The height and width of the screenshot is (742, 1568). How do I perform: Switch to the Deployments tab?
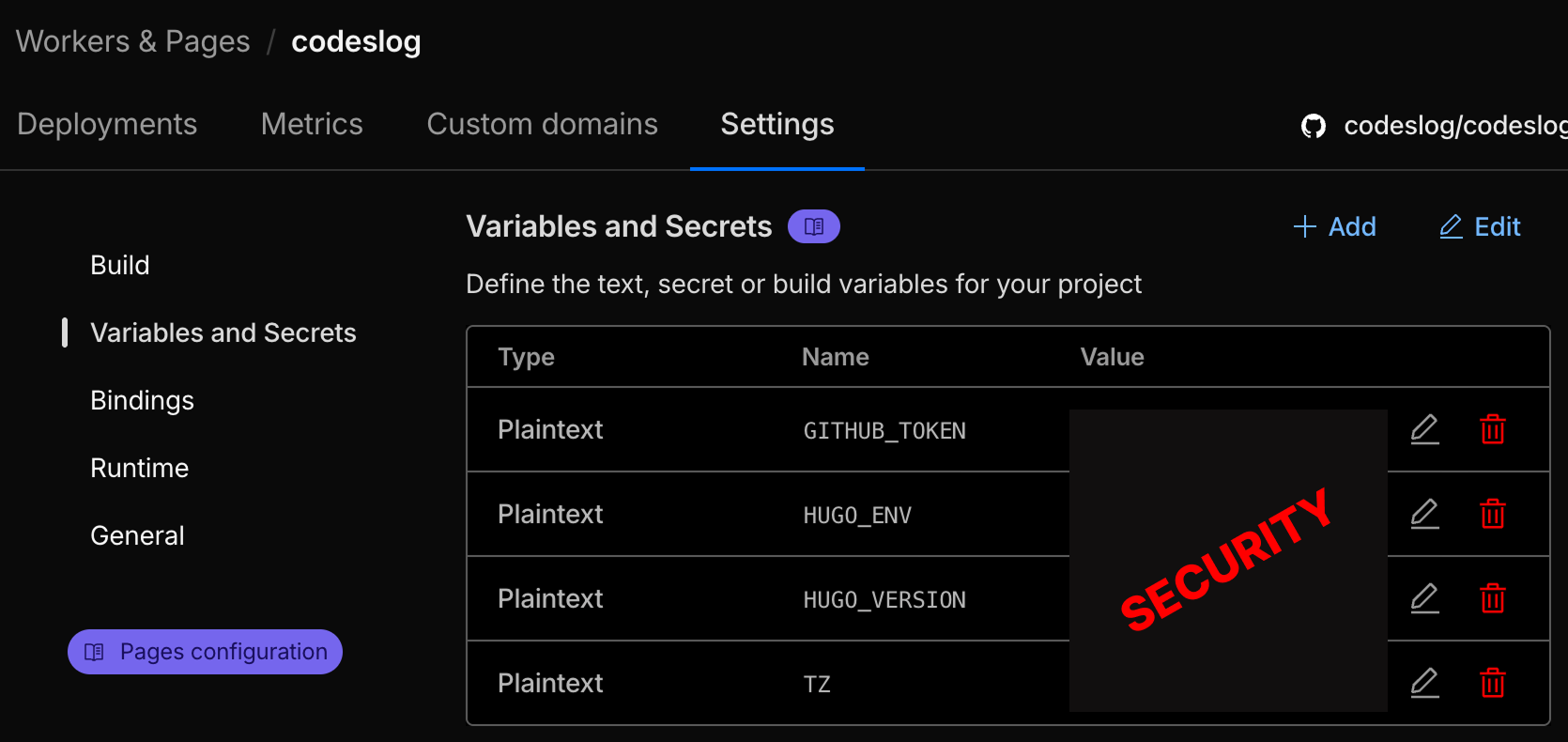107,123
